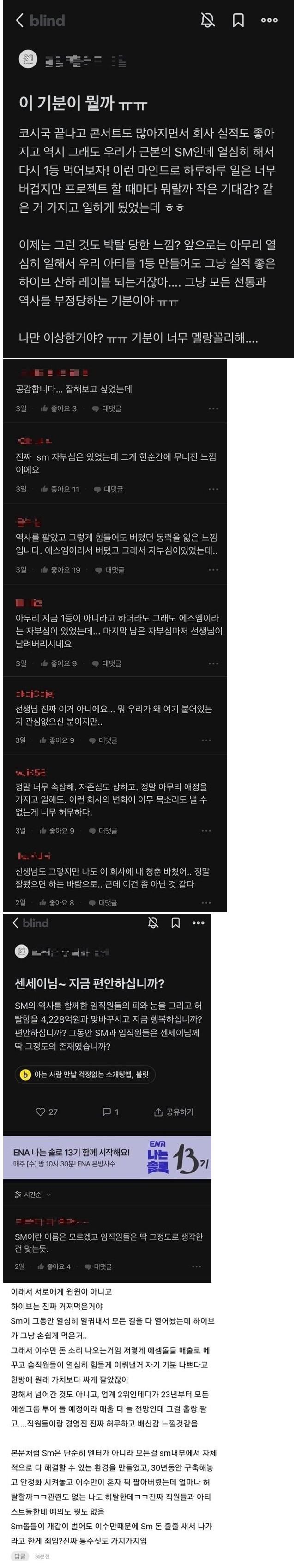Bookmark the post using top header bookmark icon

coord(238,20)
